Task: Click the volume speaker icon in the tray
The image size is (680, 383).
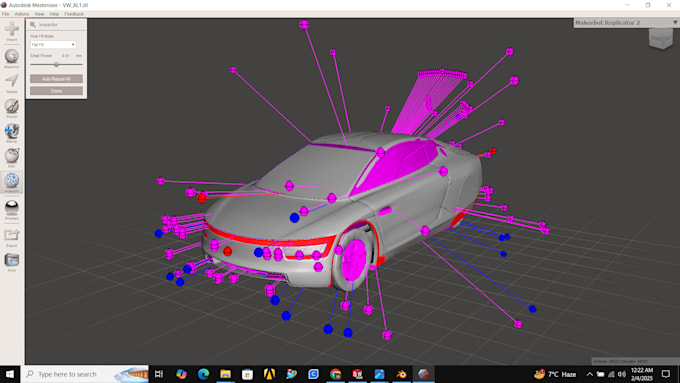Action: pyautogui.click(x=622, y=374)
